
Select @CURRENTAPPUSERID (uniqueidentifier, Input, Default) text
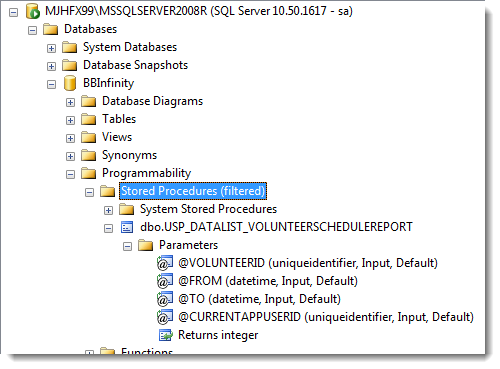(x=326, y=317)
